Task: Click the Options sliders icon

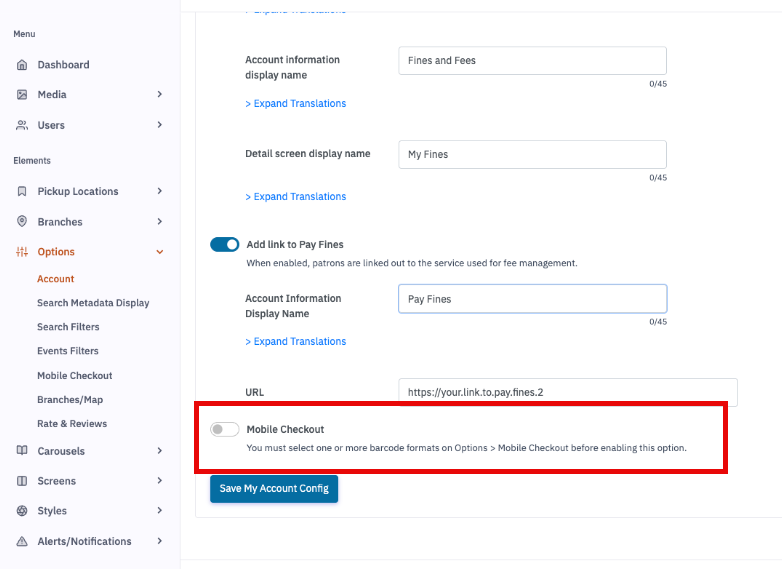Action: click(x=22, y=252)
